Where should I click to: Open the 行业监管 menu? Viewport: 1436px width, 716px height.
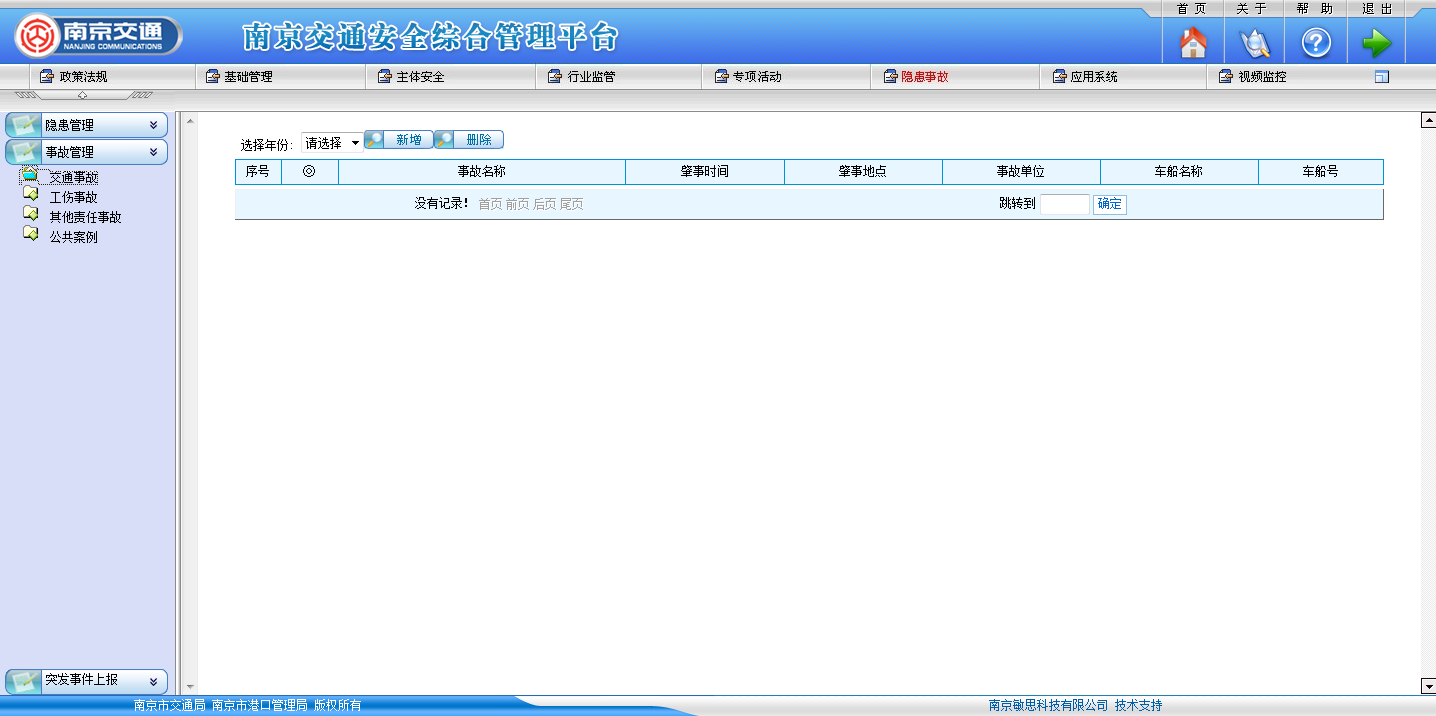[591, 77]
